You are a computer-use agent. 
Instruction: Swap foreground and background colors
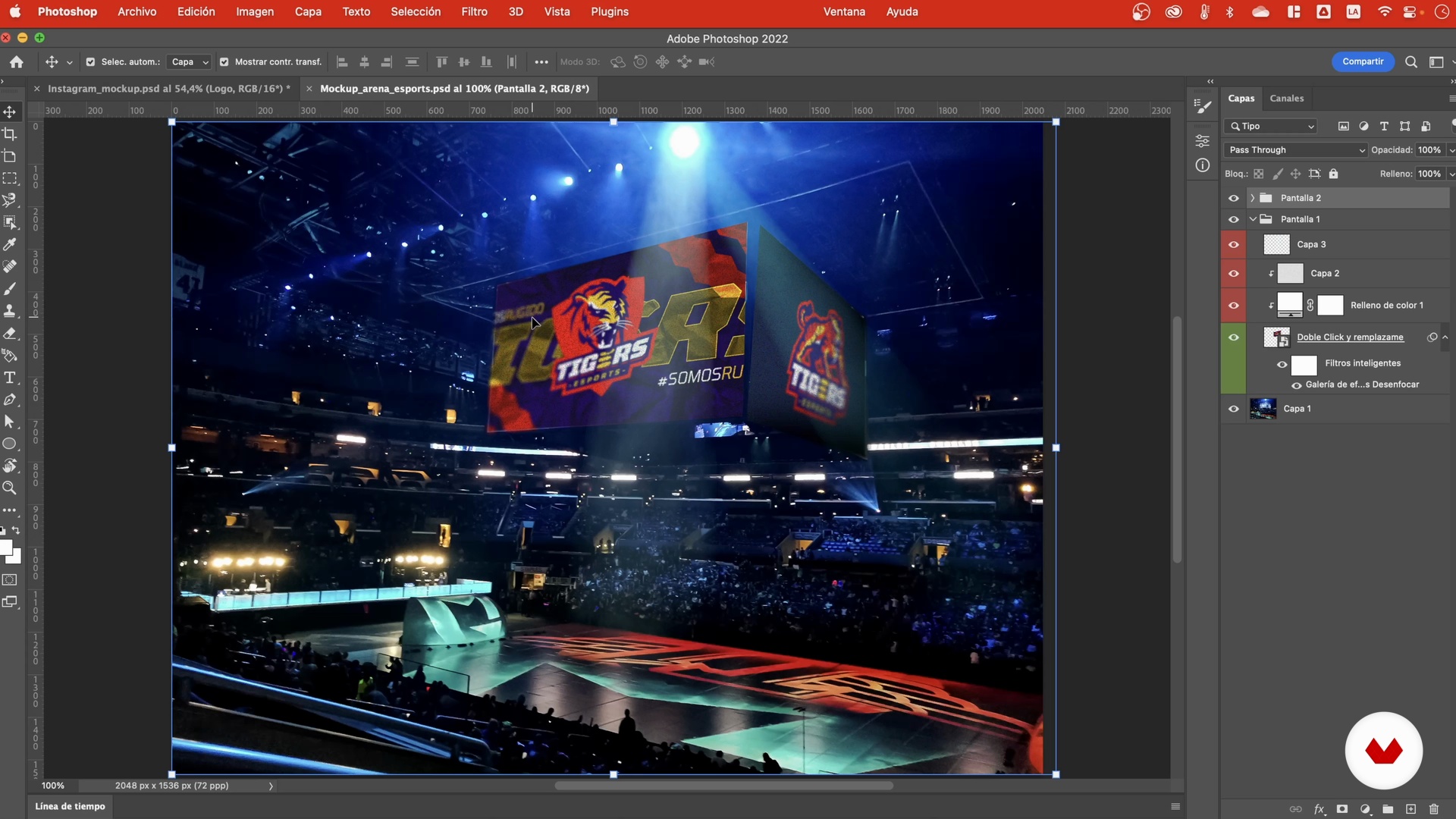(x=16, y=531)
